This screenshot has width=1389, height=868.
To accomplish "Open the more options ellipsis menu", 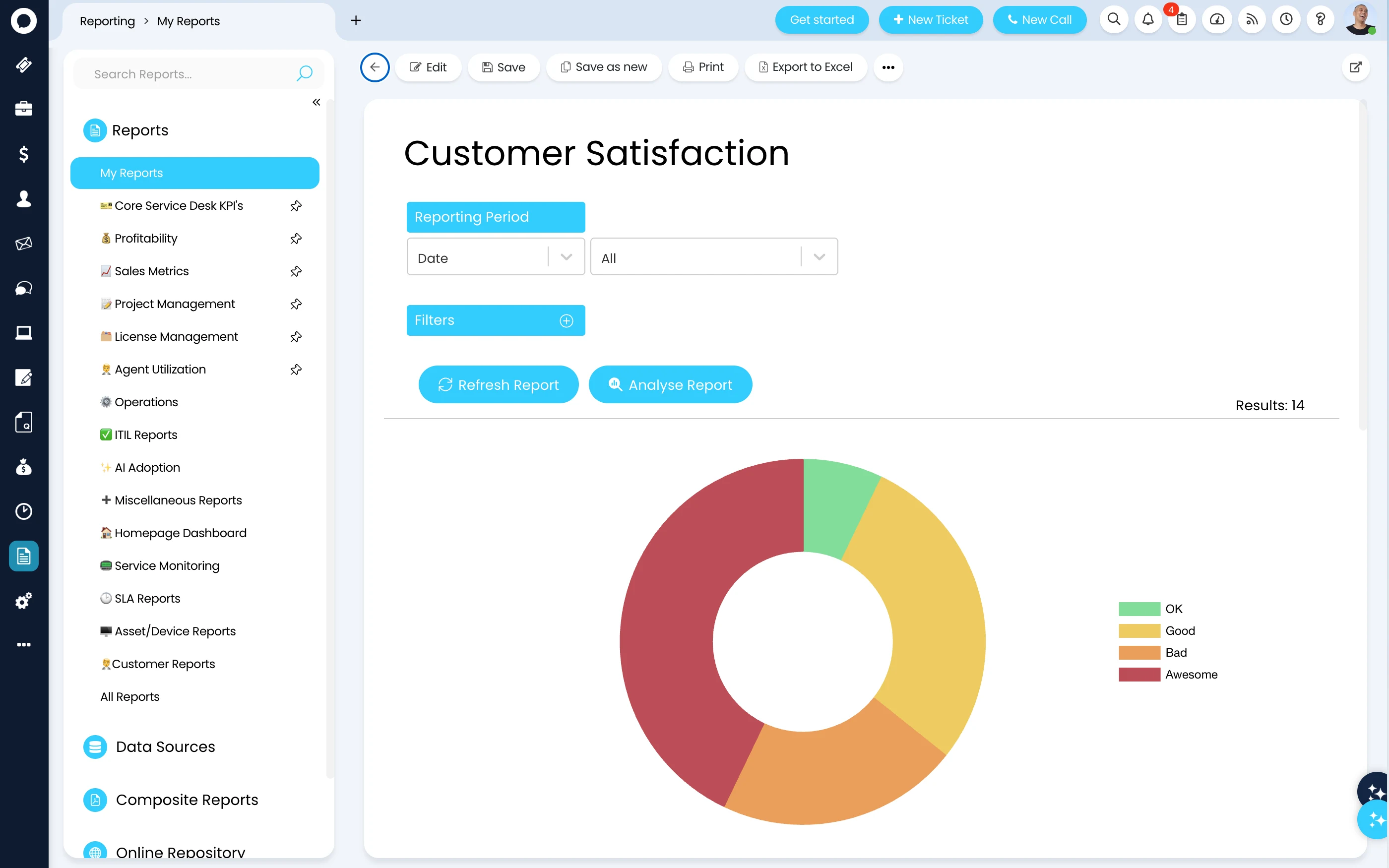I will coord(888,67).
